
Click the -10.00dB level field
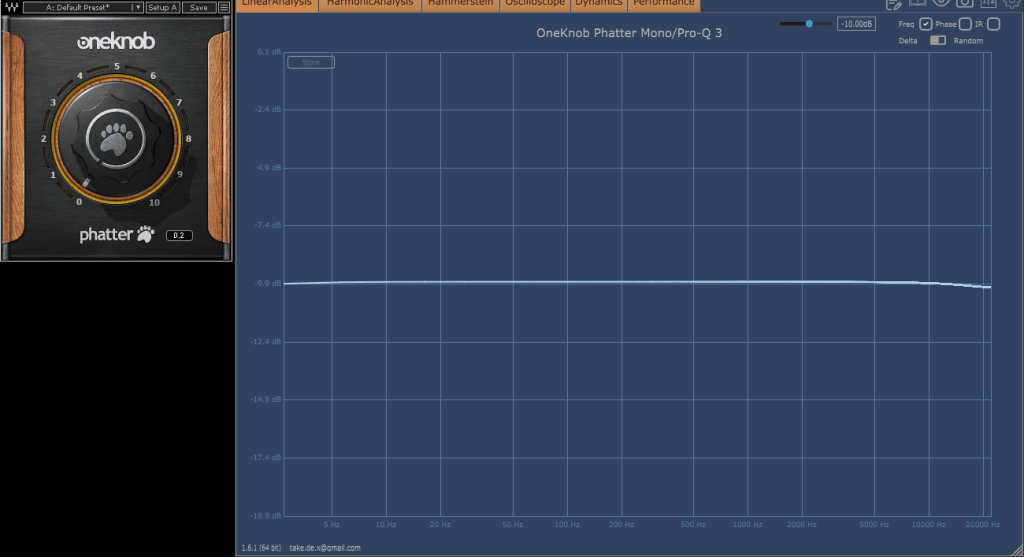point(856,24)
